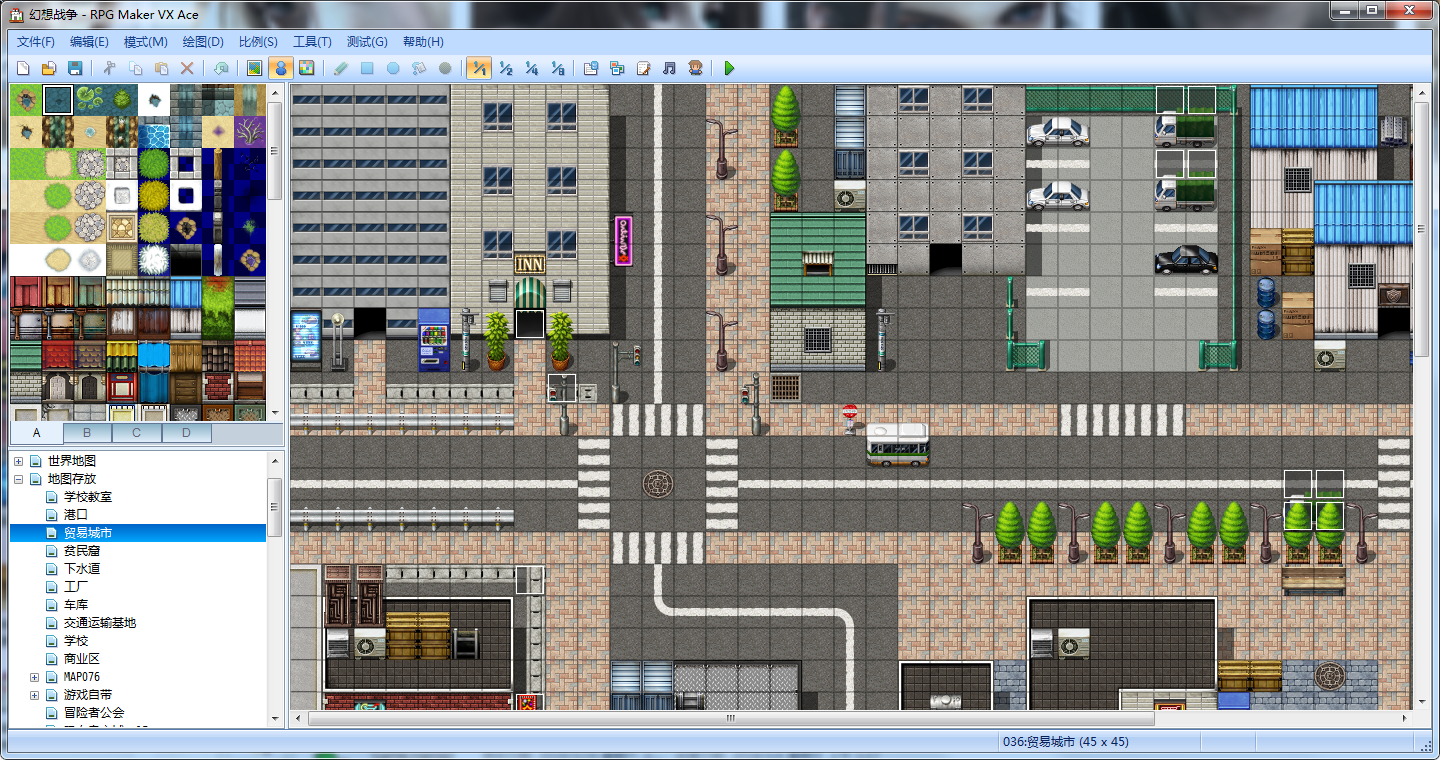
Task: Select the Ellipse drawing tool
Action: click(393, 68)
